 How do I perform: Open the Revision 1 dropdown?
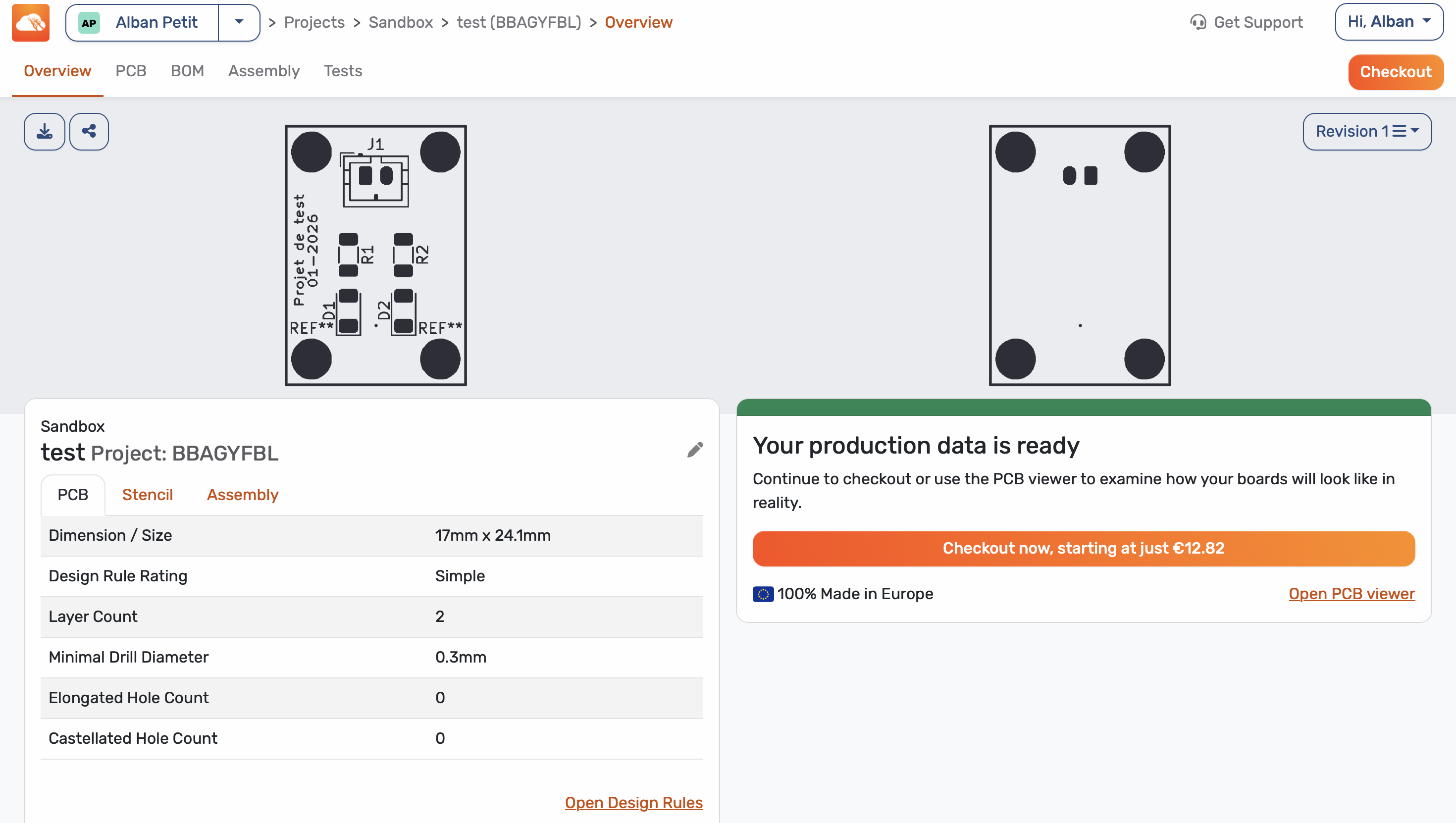point(1367,132)
